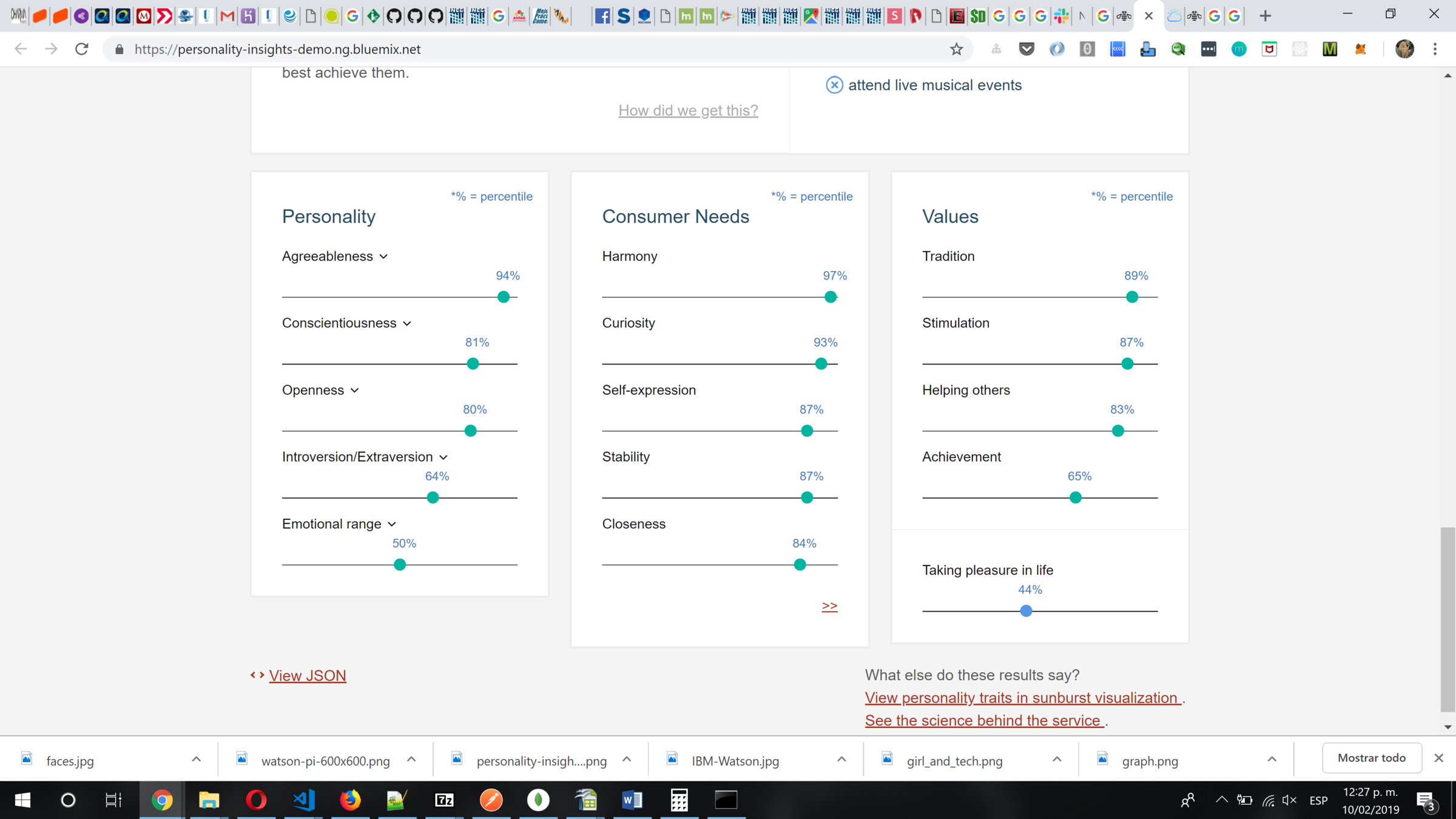
Task: Open Chrome menu three-dots icon
Action: pos(1435,49)
